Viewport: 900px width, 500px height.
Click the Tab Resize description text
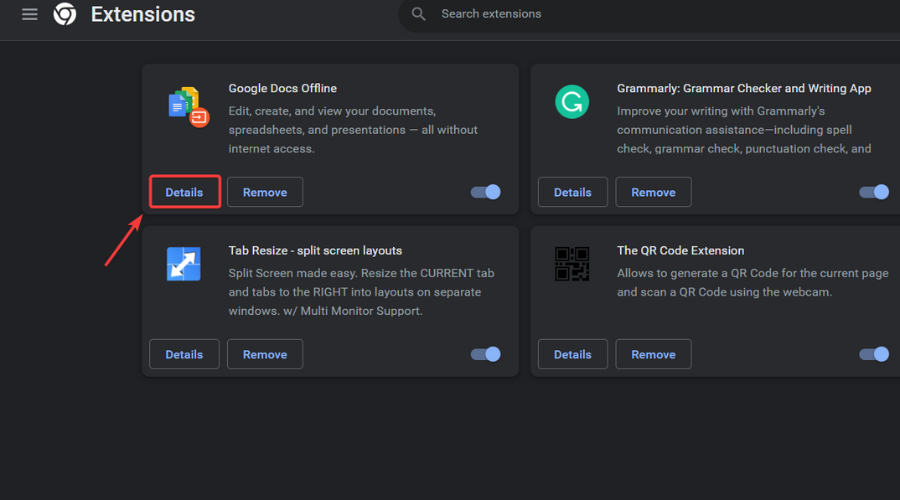[361, 292]
